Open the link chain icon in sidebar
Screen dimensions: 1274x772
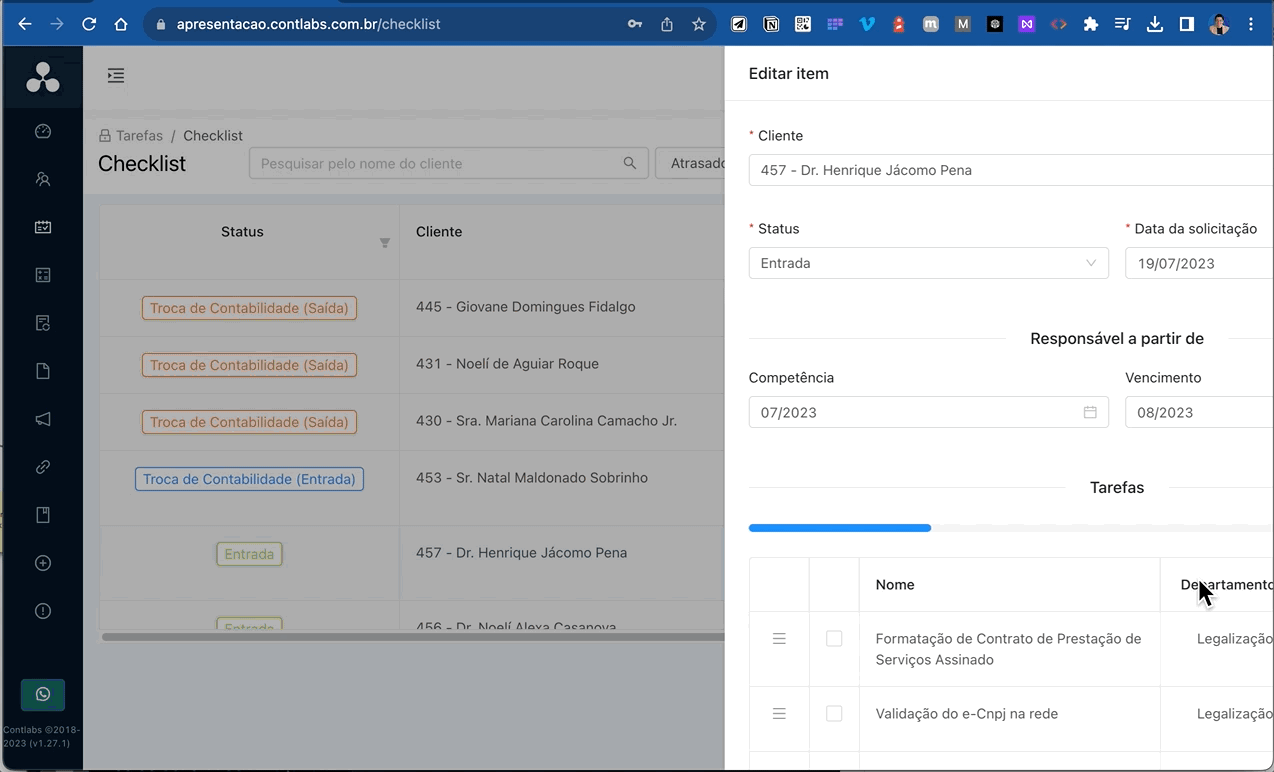[43, 467]
